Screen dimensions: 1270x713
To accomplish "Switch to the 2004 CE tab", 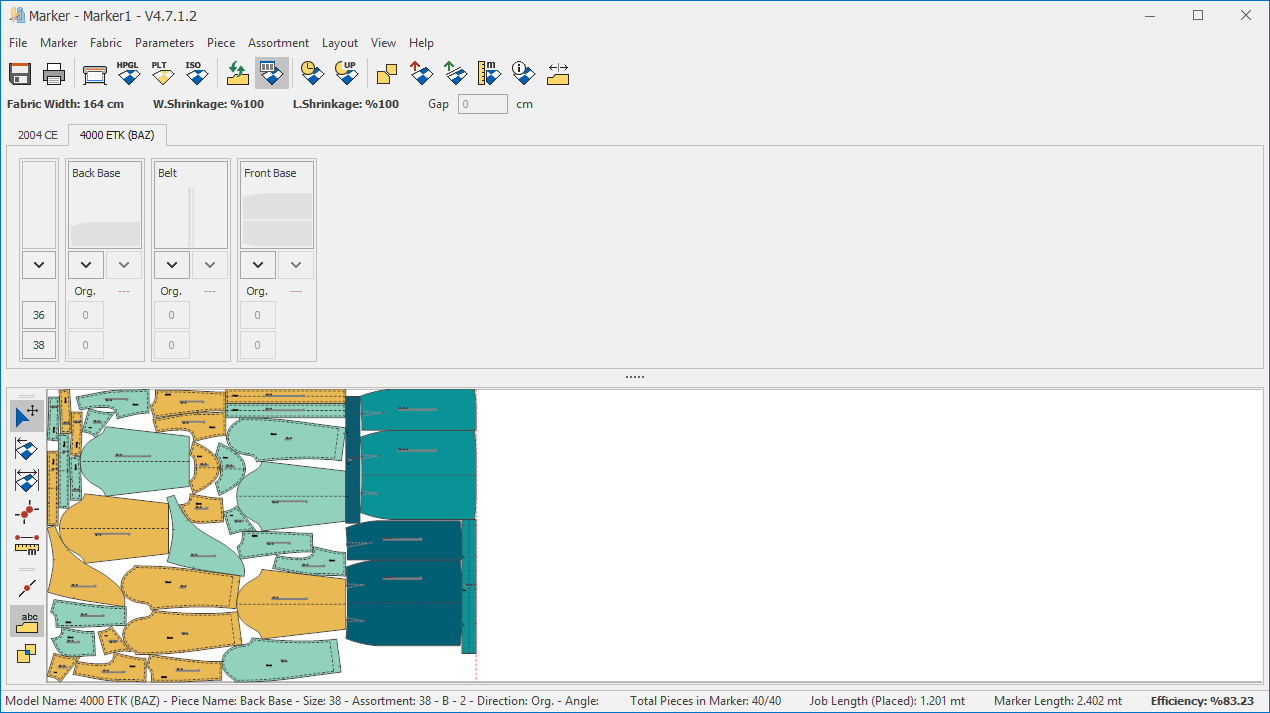I will 38,135.
